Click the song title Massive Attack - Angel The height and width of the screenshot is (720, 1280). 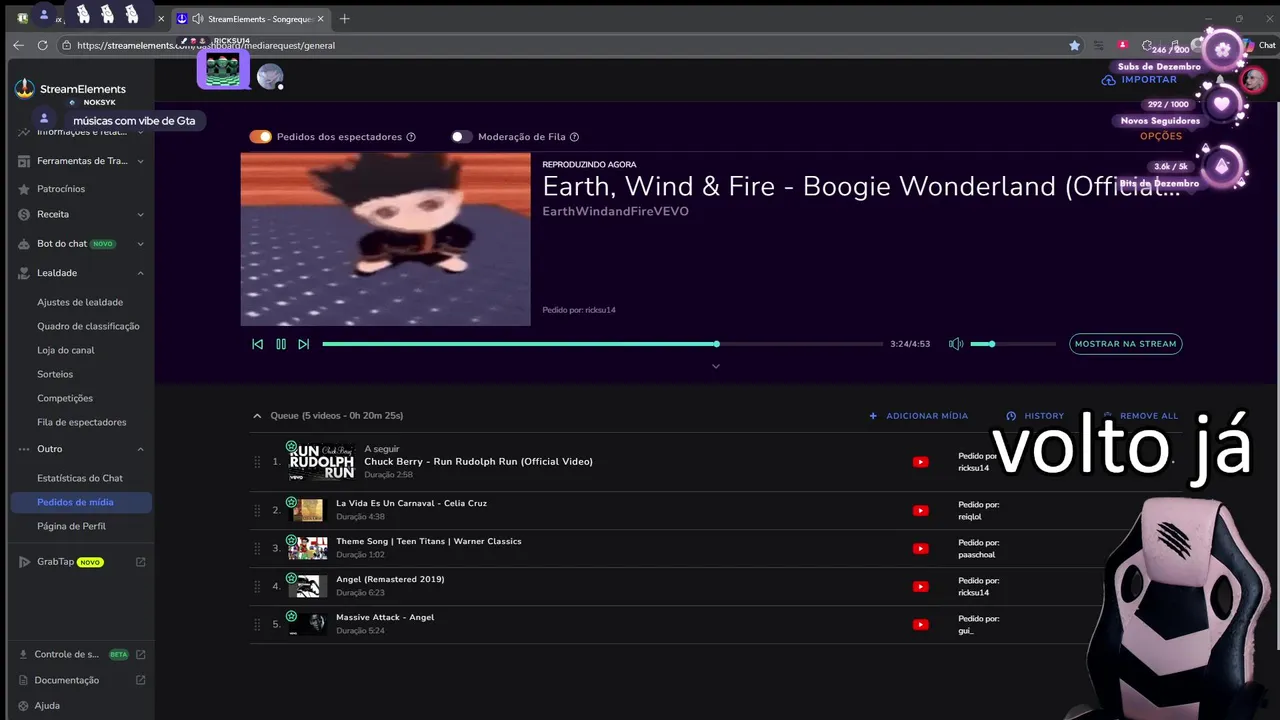[385, 618]
